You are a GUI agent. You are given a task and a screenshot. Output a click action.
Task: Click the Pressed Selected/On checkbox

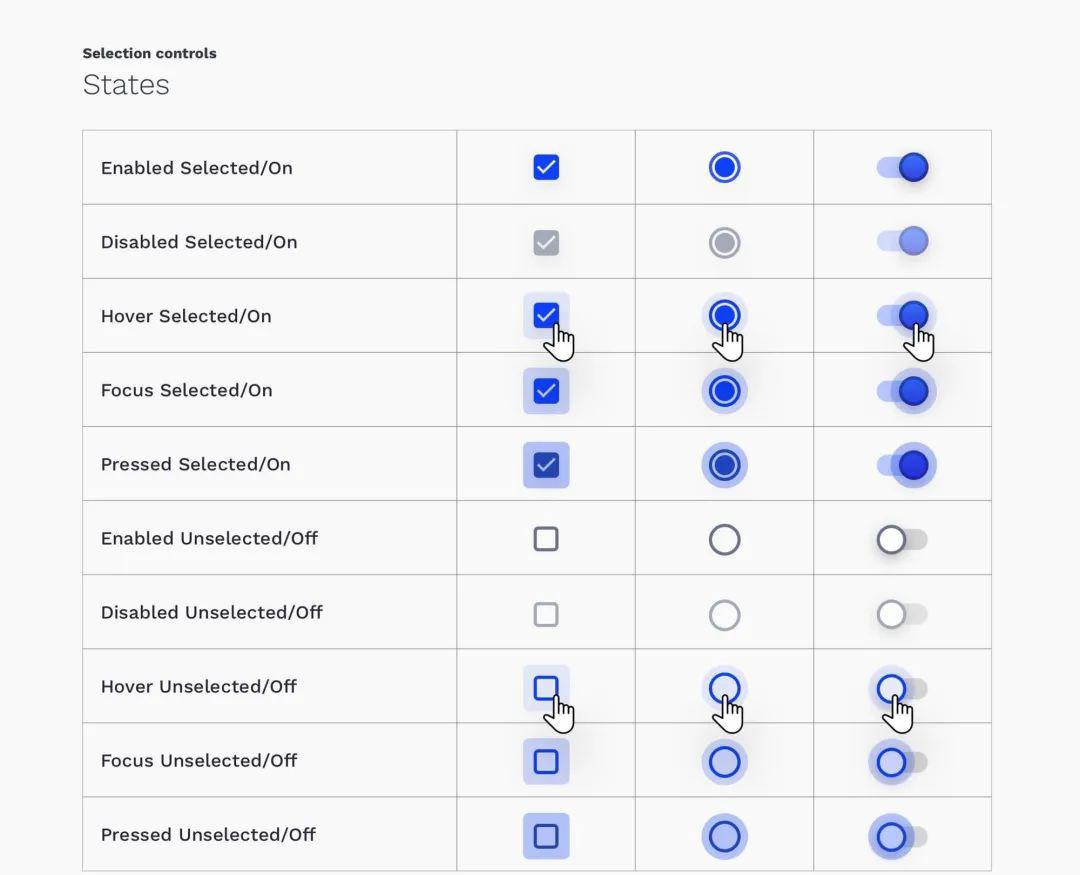pyautogui.click(x=546, y=465)
